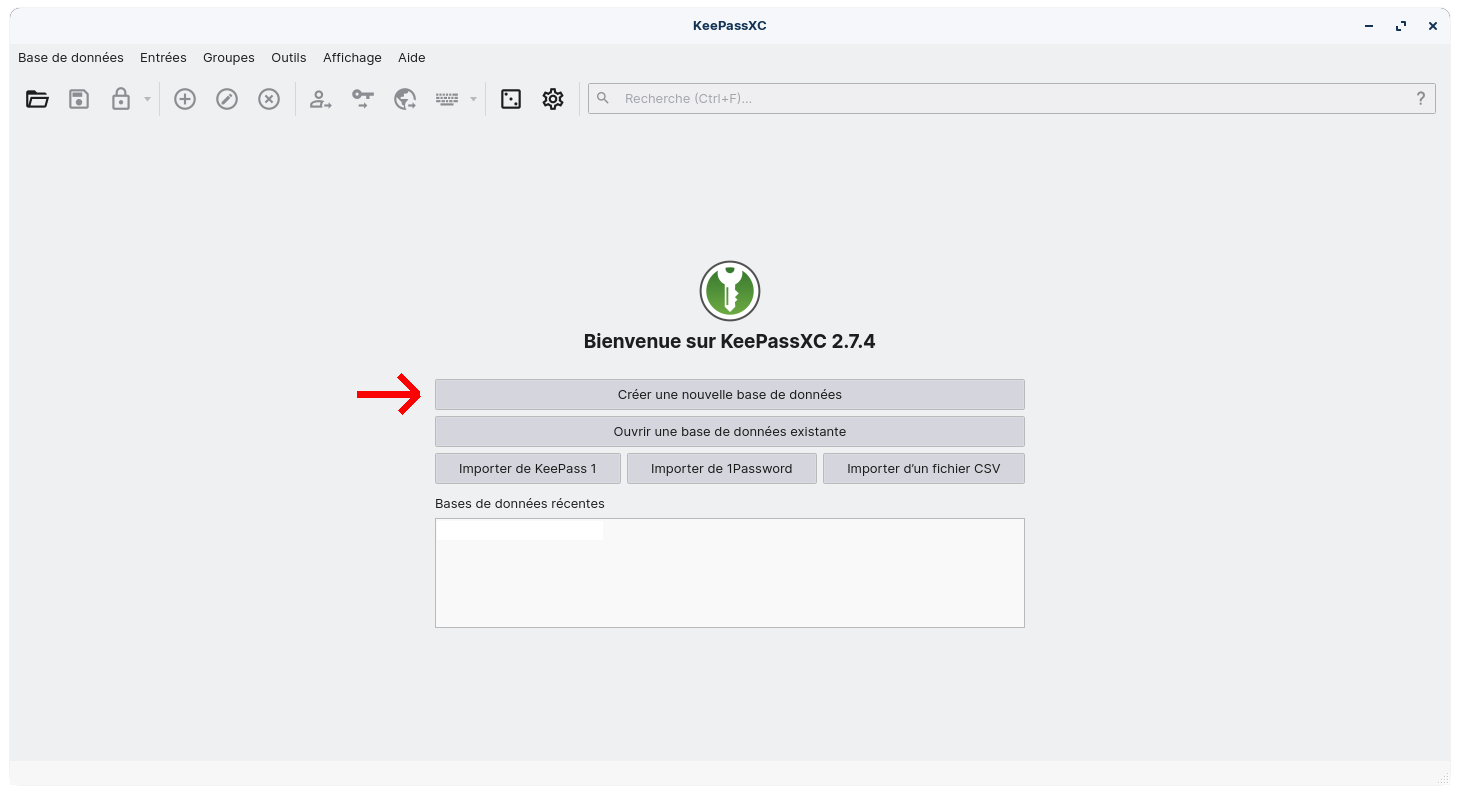The image size is (1460, 795).
Task: Open the Outils menu
Action: [289, 58]
